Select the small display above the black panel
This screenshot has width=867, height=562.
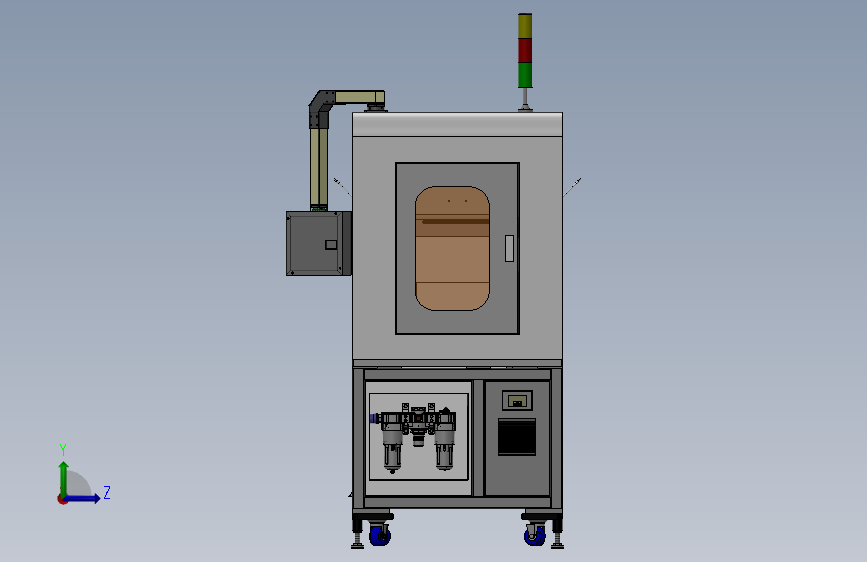517,400
